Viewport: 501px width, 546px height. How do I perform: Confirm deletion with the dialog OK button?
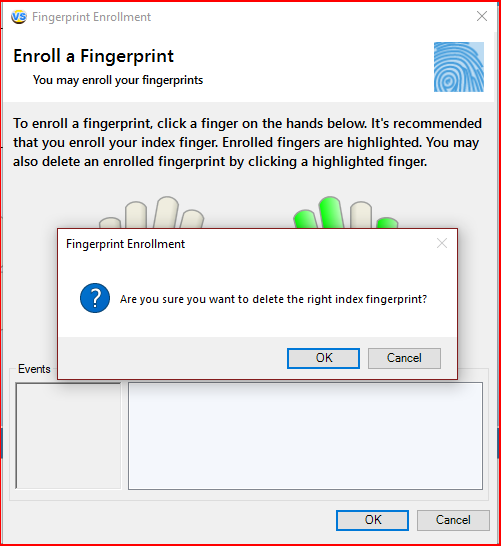pos(323,358)
